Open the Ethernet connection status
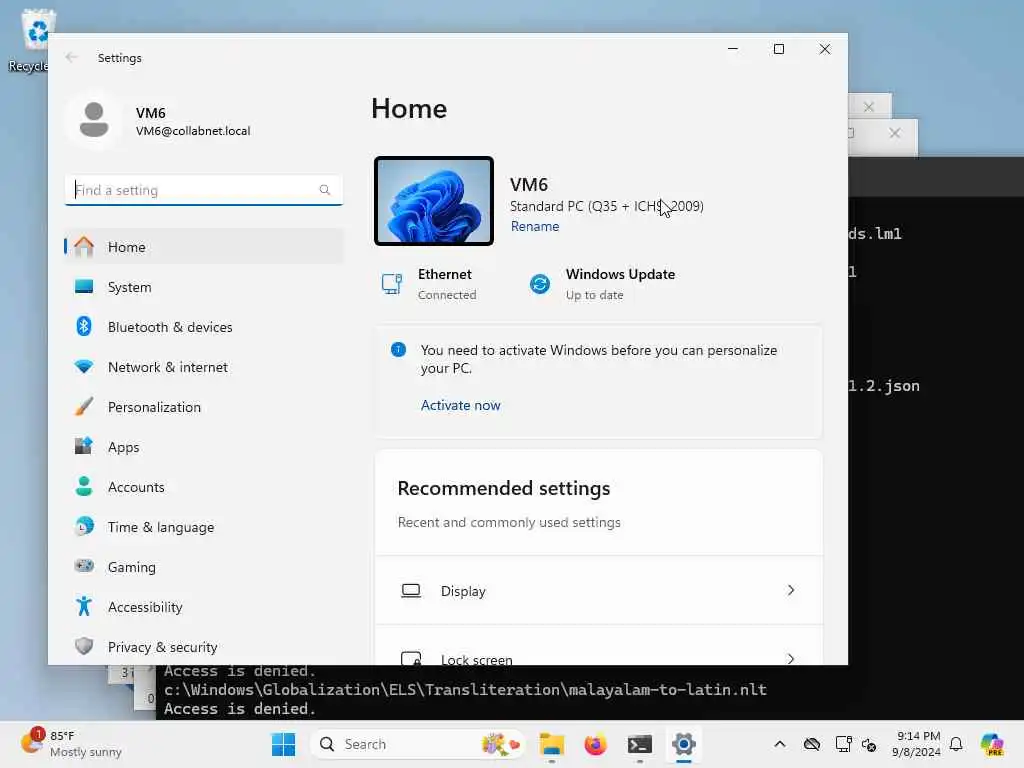1024x768 pixels. point(430,284)
